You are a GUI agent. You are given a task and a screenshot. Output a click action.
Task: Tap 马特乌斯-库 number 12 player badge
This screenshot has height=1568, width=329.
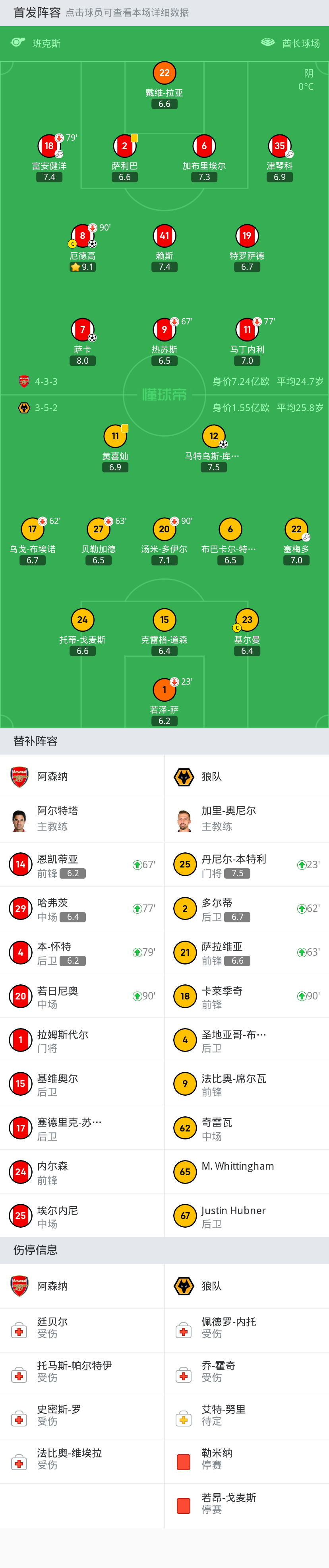tap(213, 436)
